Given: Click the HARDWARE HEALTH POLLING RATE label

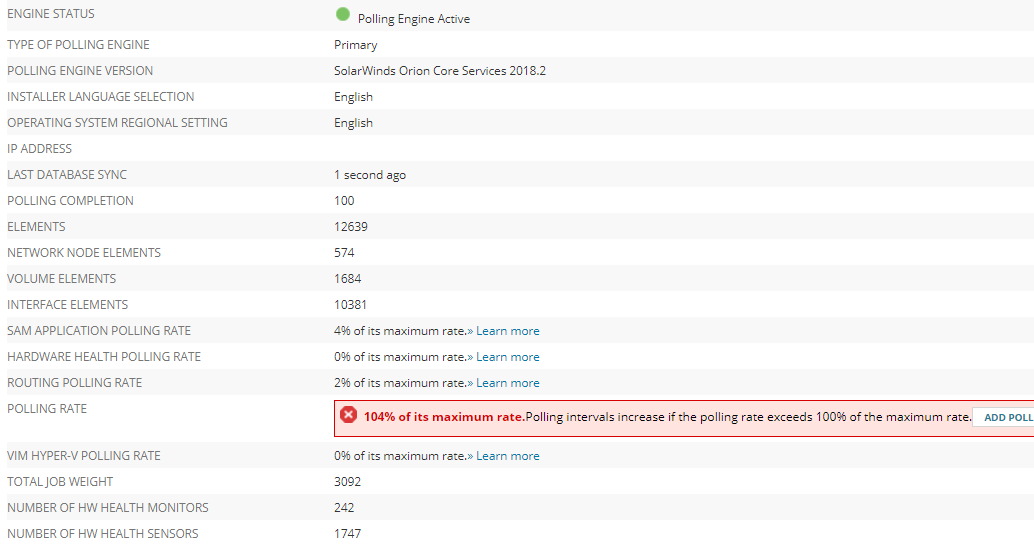Looking at the screenshot, I should tap(104, 357).
